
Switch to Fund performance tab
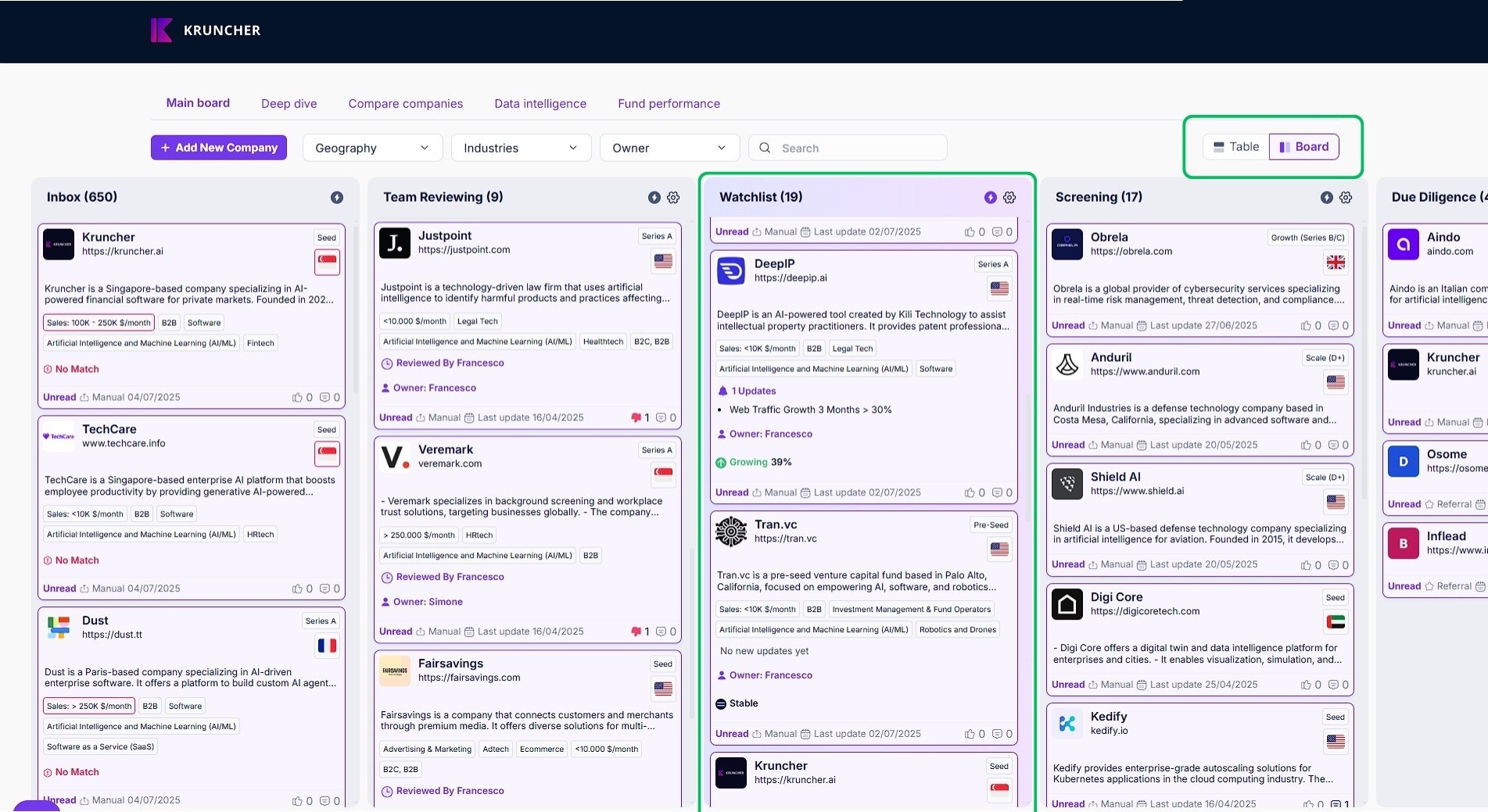pyautogui.click(x=669, y=104)
